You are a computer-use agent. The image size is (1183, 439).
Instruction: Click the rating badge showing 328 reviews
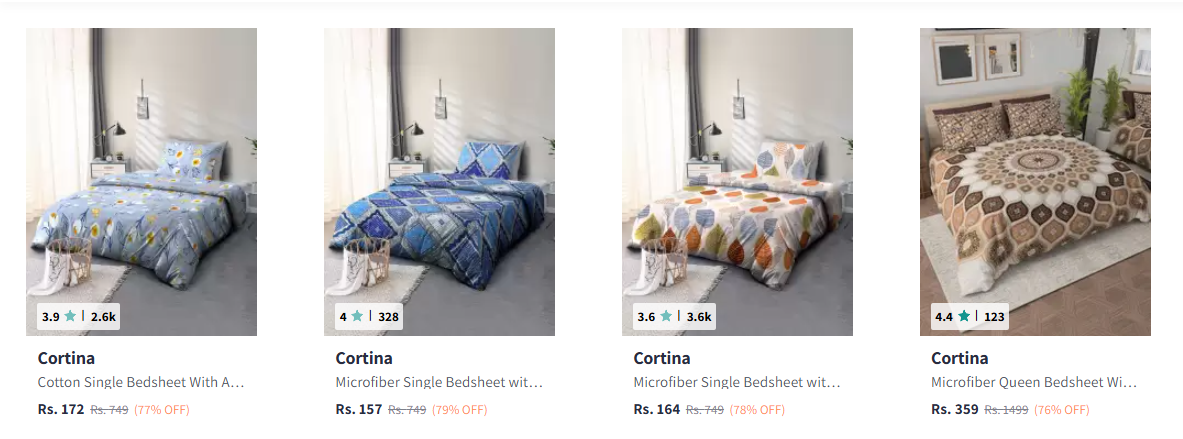tap(369, 317)
